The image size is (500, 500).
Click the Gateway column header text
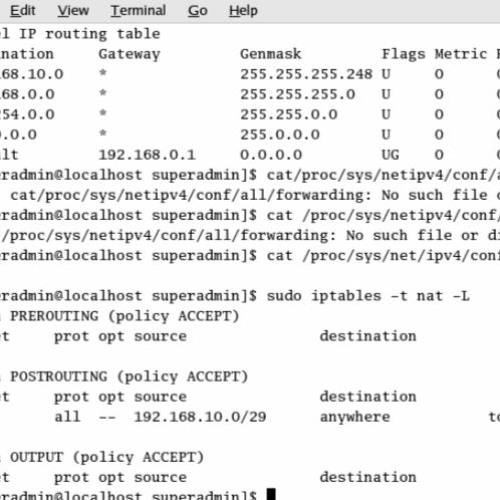pyautogui.click(x=129, y=54)
